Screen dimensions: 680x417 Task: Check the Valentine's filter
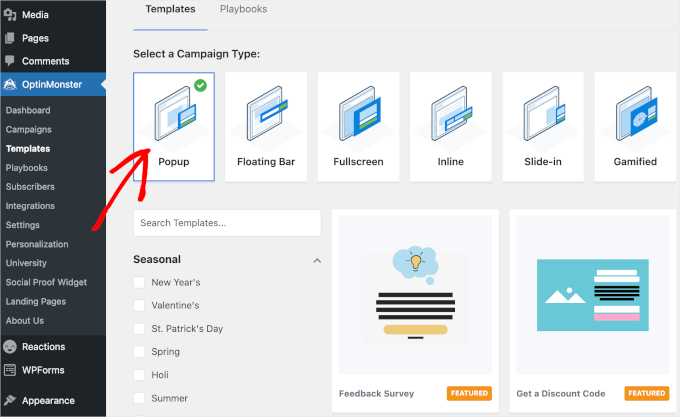click(x=139, y=306)
